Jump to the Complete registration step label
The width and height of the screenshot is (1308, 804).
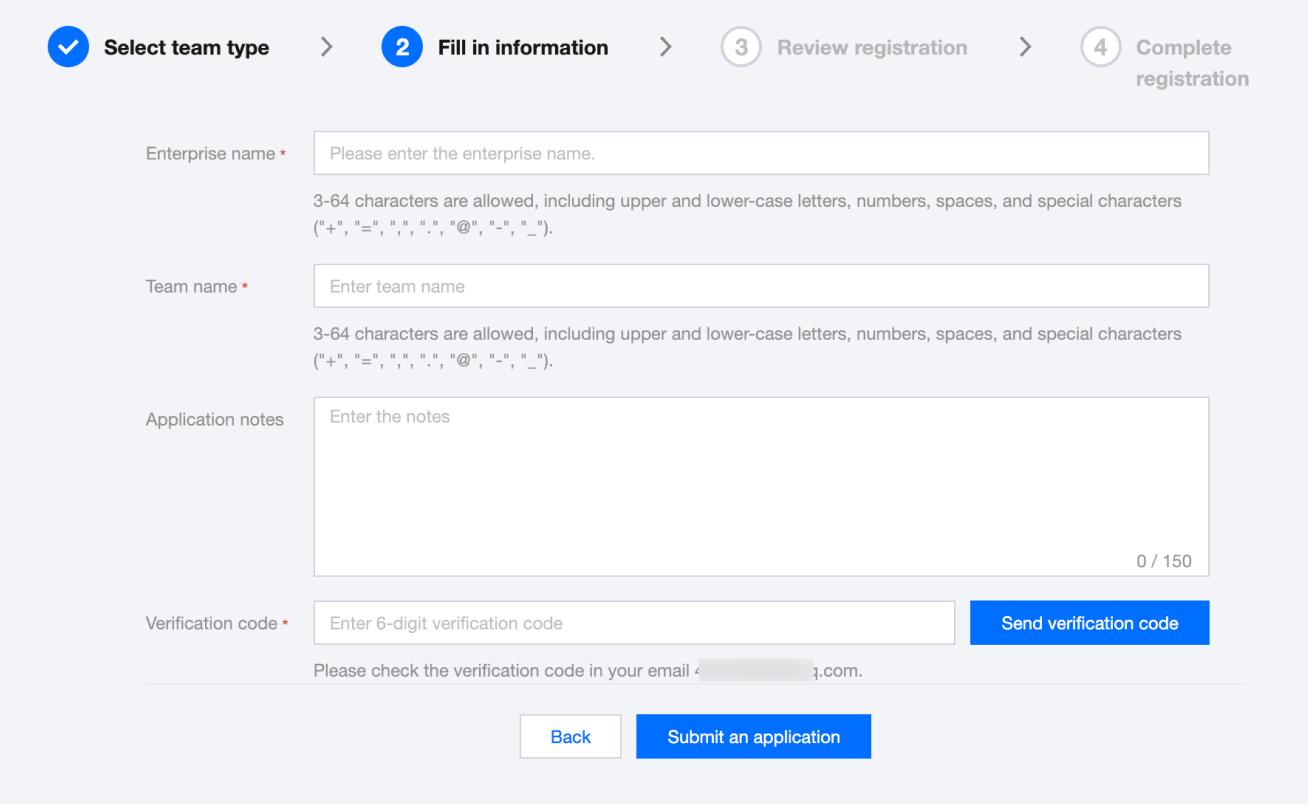pos(1191,62)
